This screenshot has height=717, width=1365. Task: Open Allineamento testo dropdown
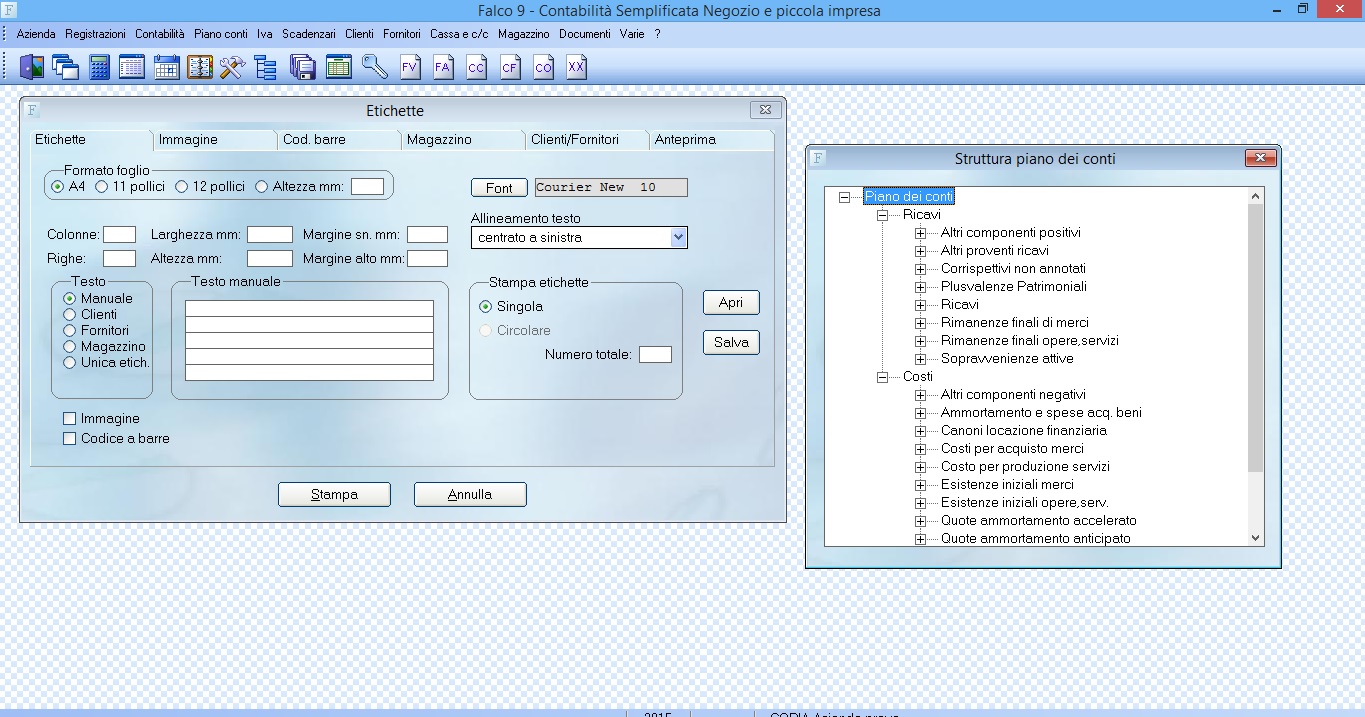point(678,237)
